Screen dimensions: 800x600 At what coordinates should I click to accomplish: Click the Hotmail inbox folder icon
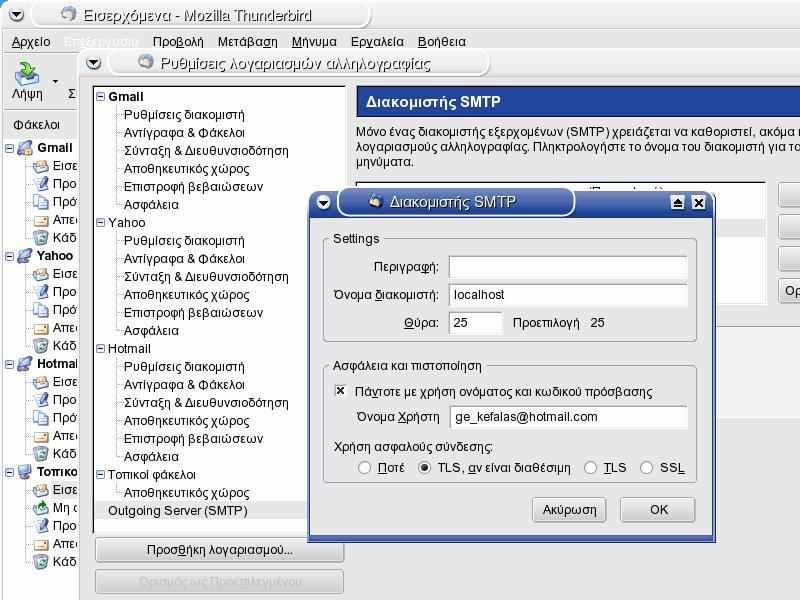pyautogui.click(x=40, y=382)
